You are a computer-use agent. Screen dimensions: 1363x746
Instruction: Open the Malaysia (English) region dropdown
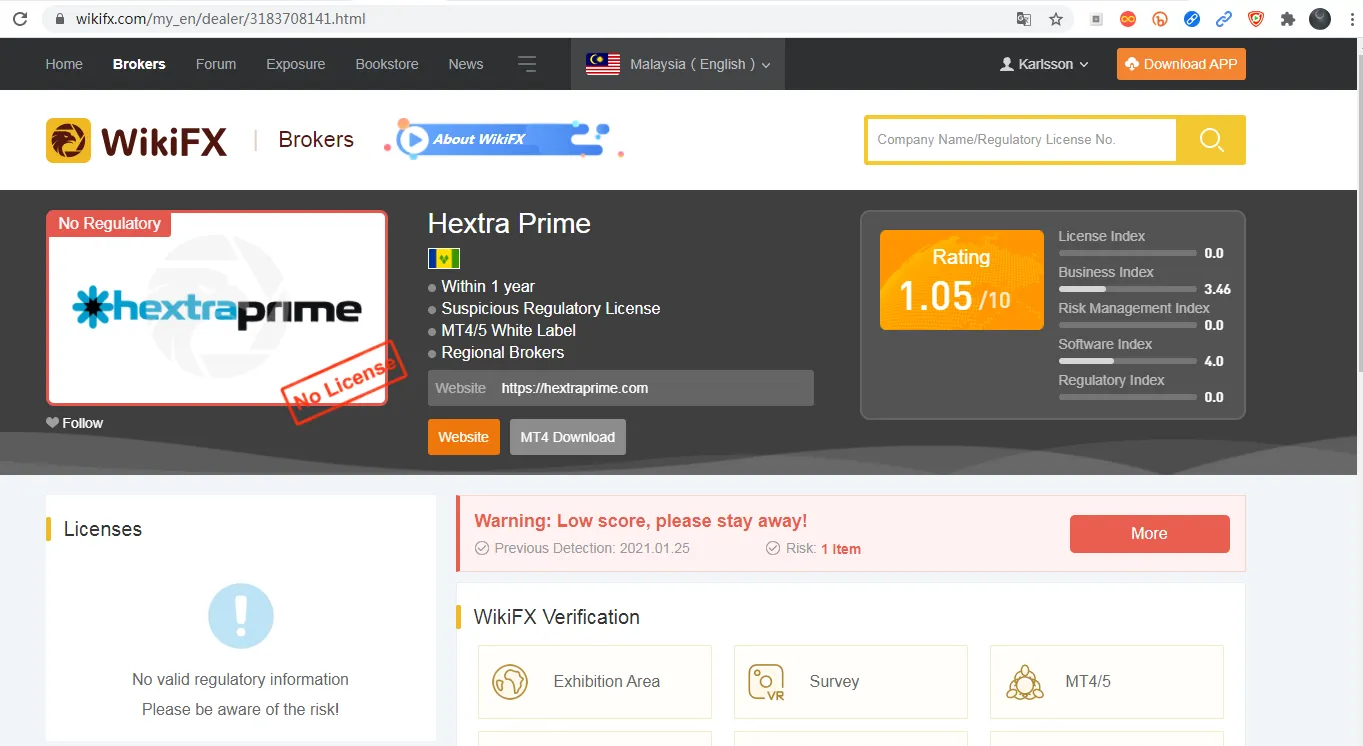pyautogui.click(x=678, y=64)
